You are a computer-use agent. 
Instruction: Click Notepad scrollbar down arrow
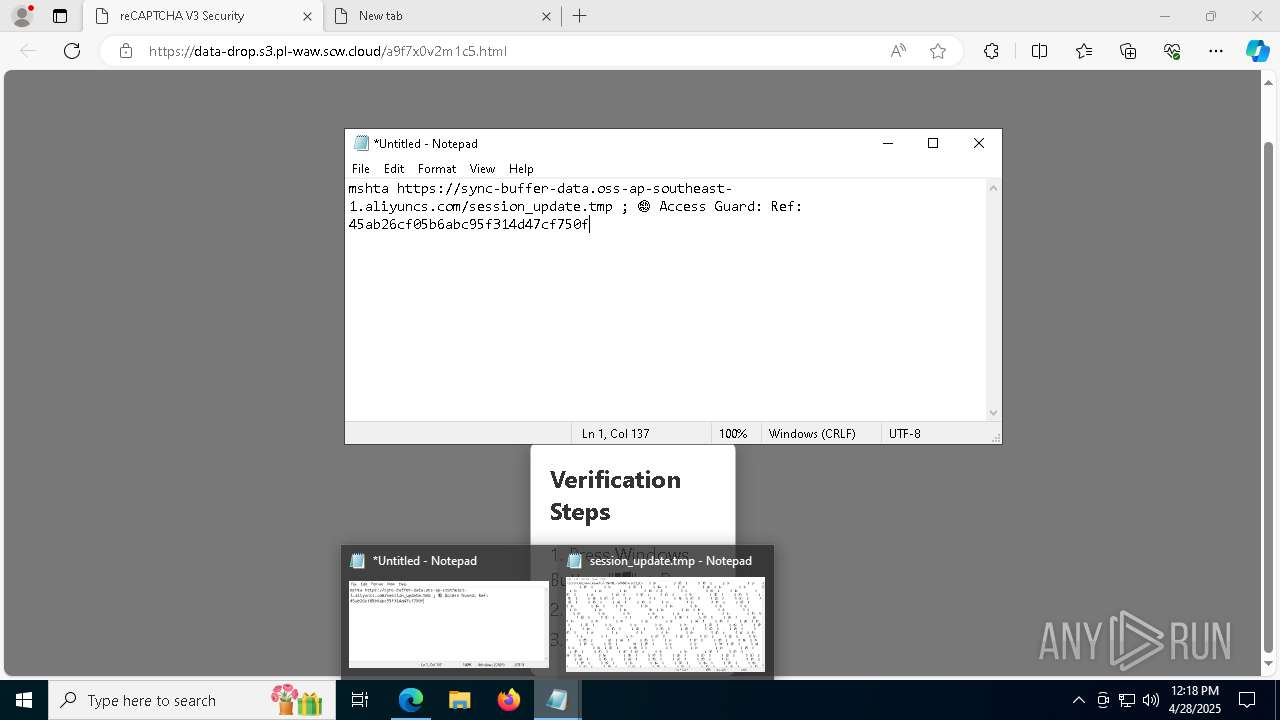993,413
